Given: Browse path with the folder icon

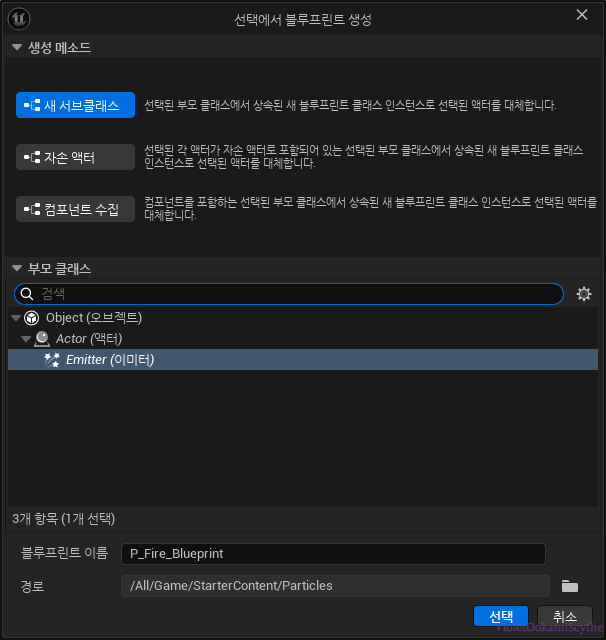Looking at the screenshot, I should pos(570,586).
